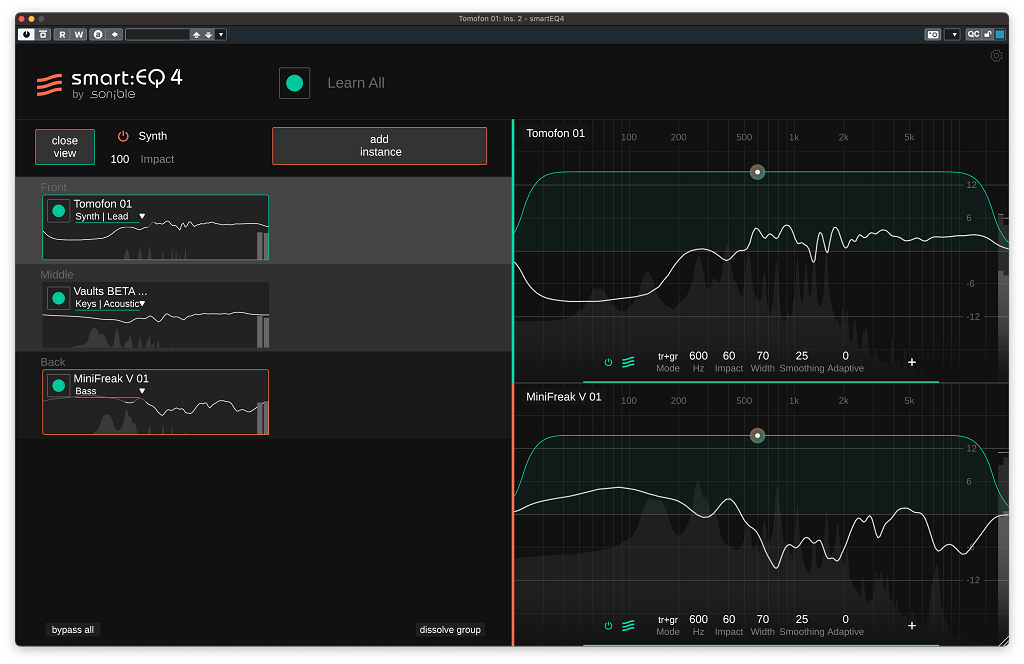The image size is (1024, 664).
Task: Toggle Tomofon 01 band power icon
Action: click(608, 362)
